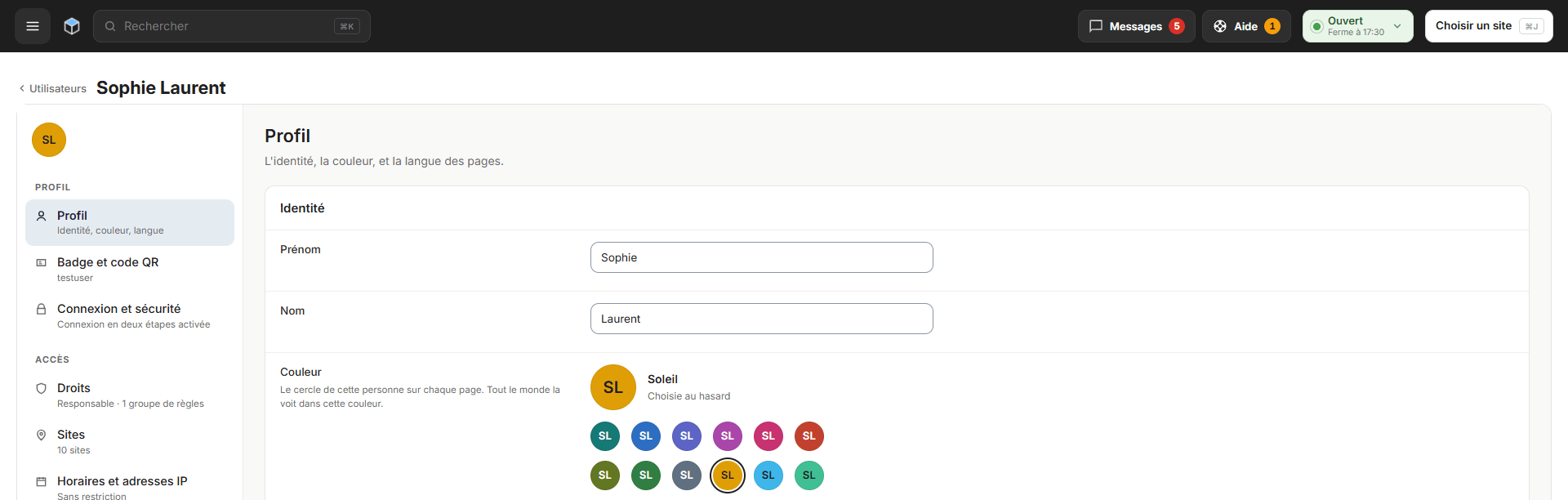Open Badge et code QR section
Viewport: 1568px width, 500px height.
(x=130, y=270)
